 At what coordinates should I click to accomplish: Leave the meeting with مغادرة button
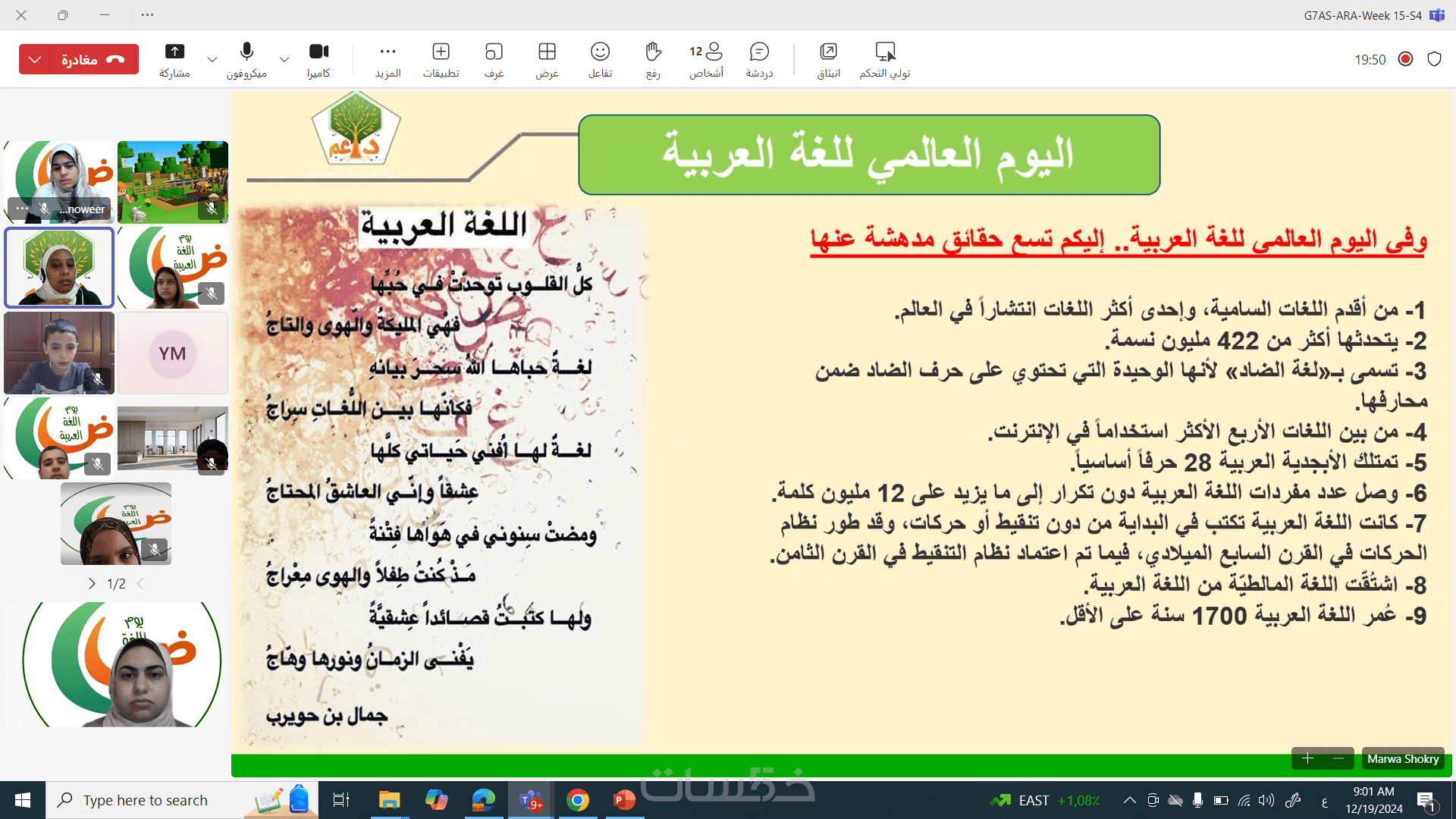click(93, 59)
